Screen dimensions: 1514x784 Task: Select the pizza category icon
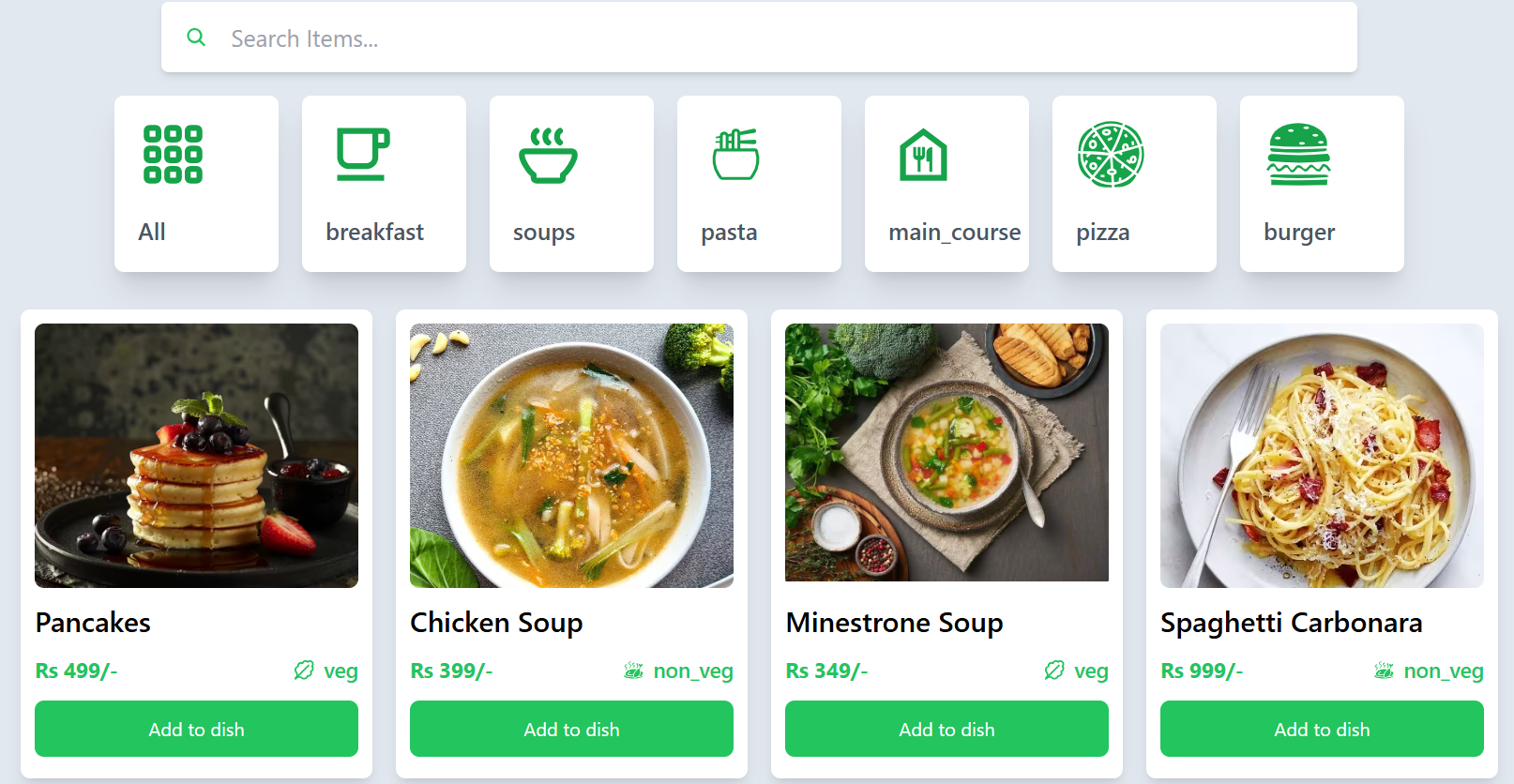click(x=1111, y=155)
